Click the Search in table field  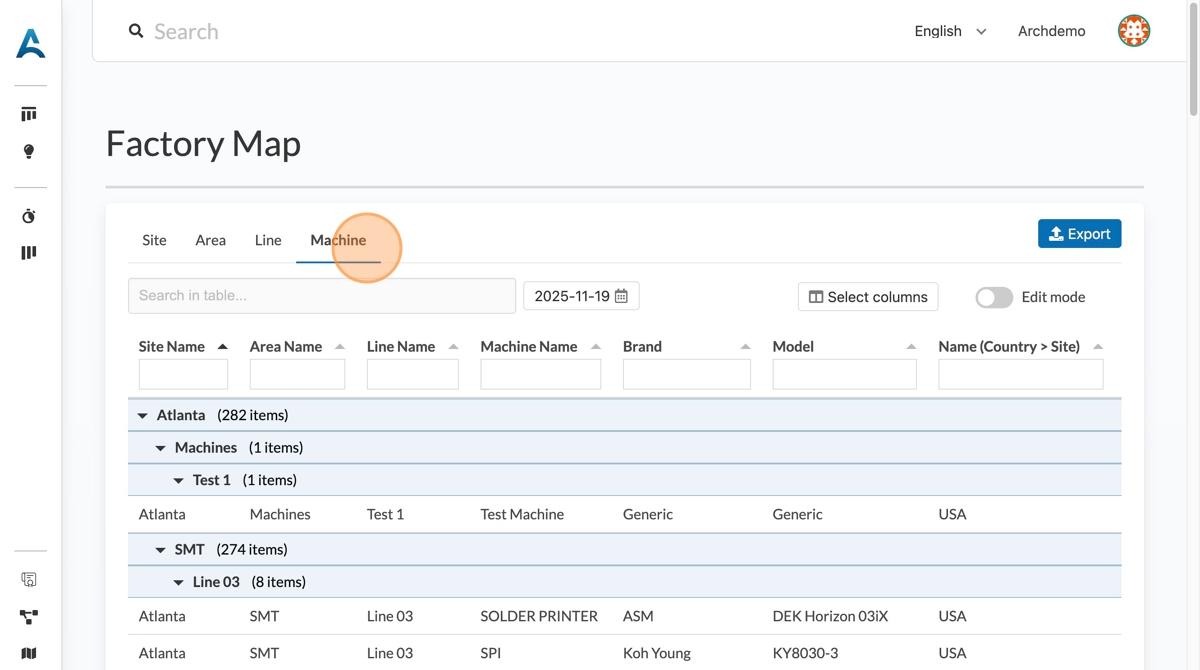coord(321,296)
